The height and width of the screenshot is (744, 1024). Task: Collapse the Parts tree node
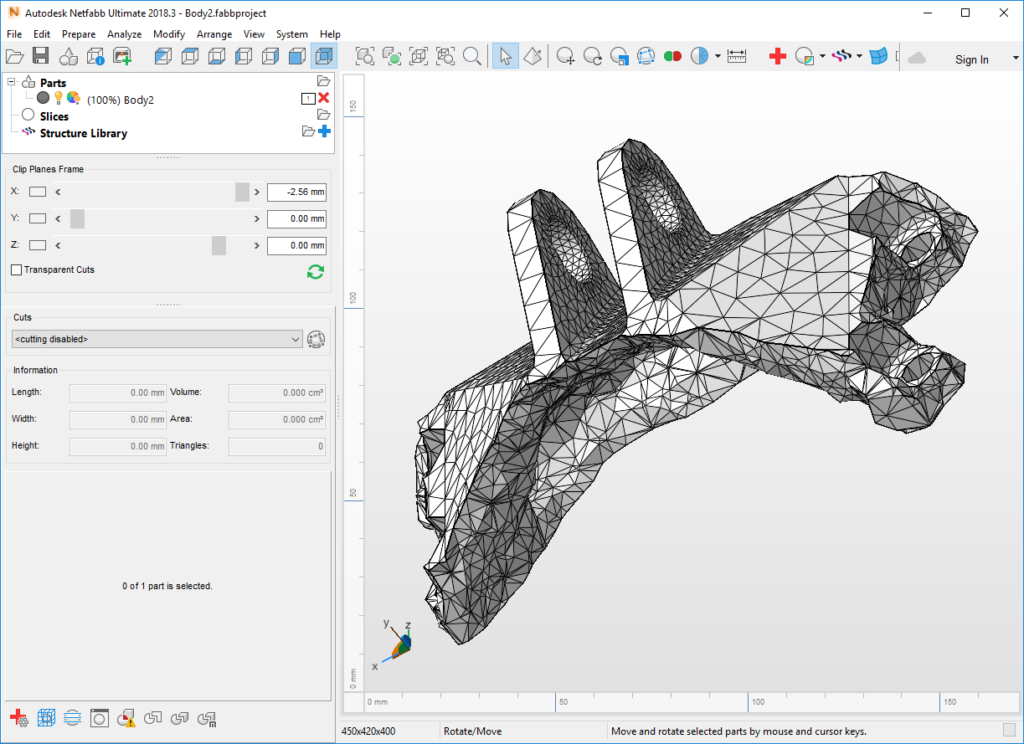[x=12, y=83]
